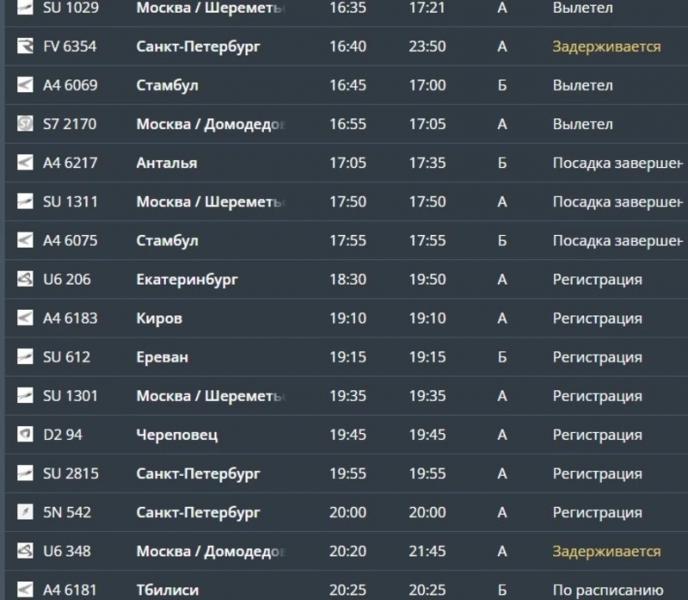The height and width of the screenshot is (600, 688).
Task: Open Екатеринбург destination entry
Action: (x=187, y=280)
